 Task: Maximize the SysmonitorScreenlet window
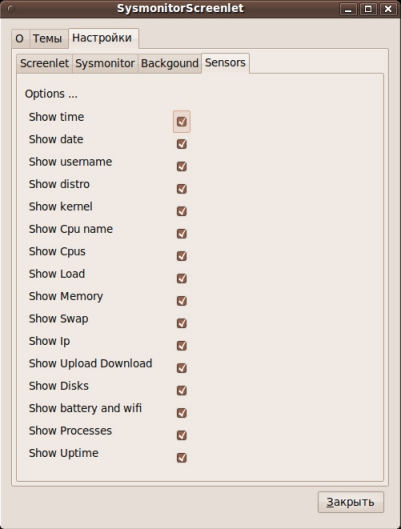click(368, 9)
